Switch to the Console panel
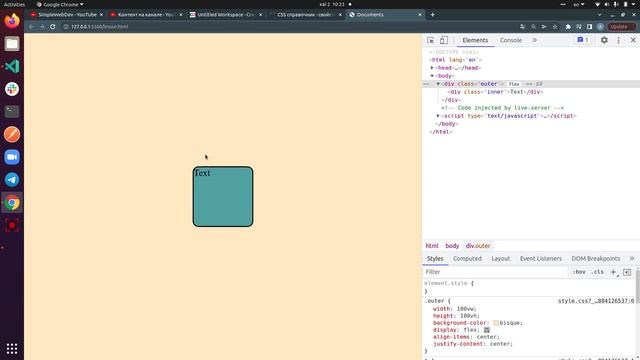The height and width of the screenshot is (360, 640). tap(511, 40)
